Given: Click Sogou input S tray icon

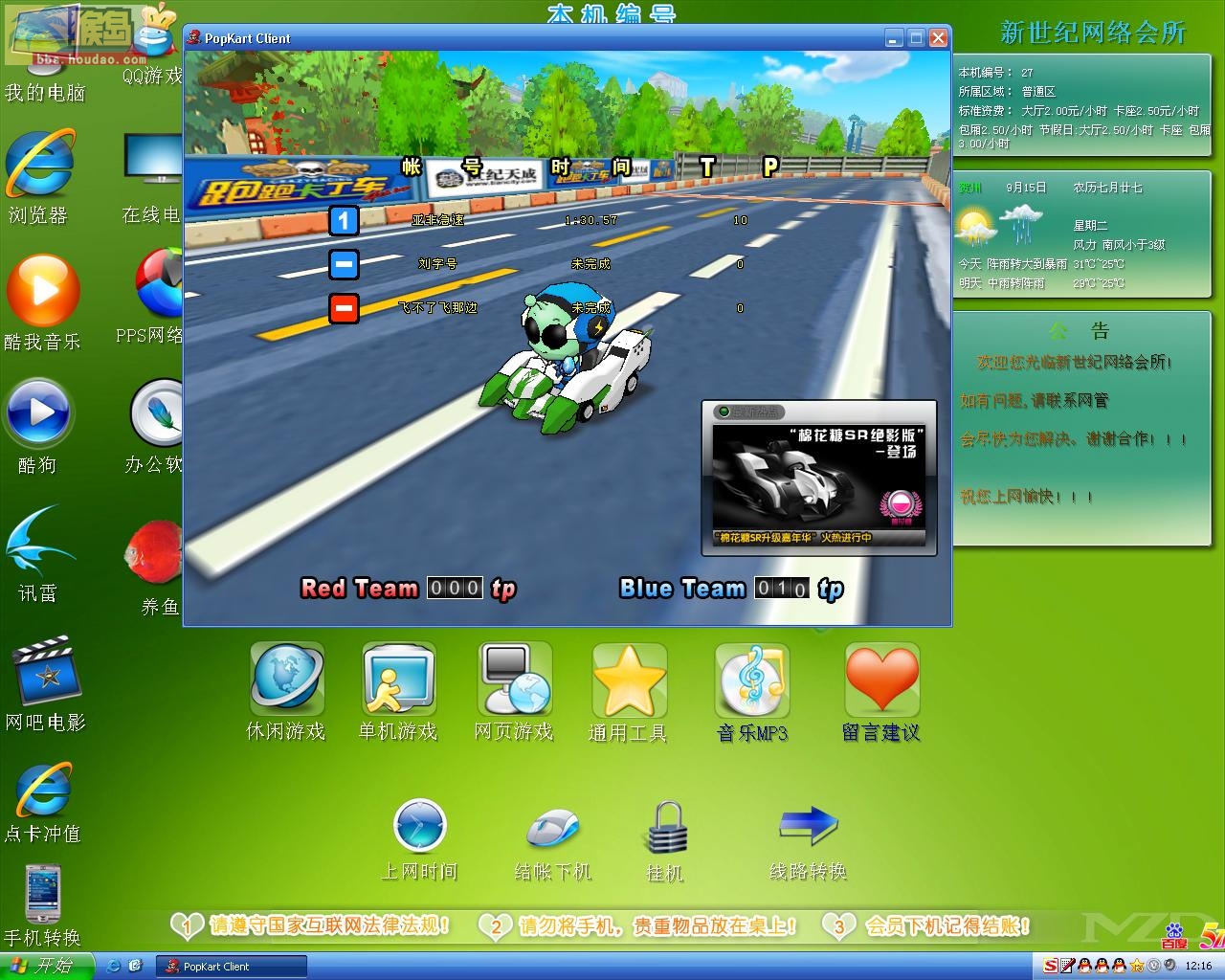Looking at the screenshot, I should 1051,966.
